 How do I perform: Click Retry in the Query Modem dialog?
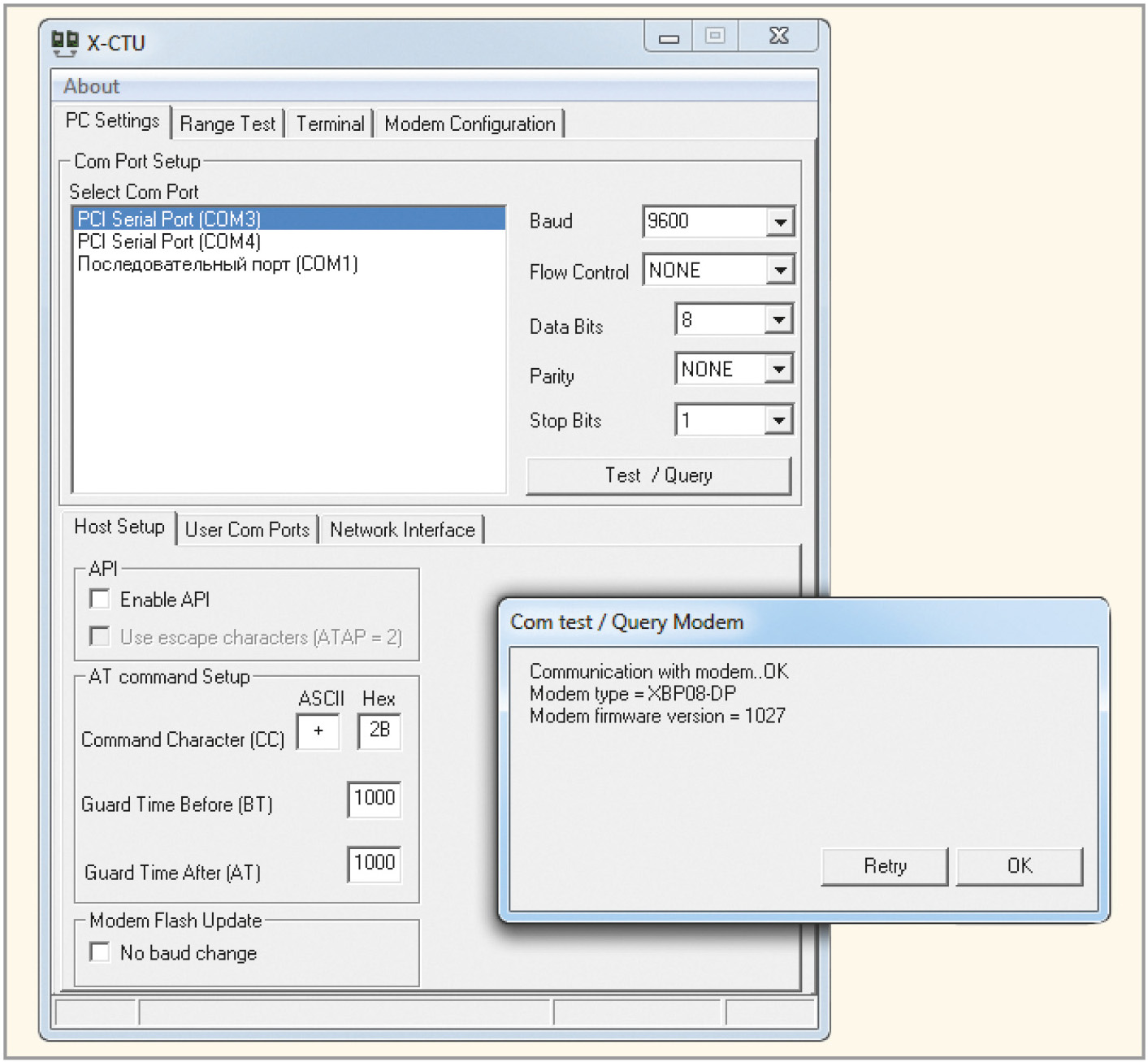(x=885, y=866)
